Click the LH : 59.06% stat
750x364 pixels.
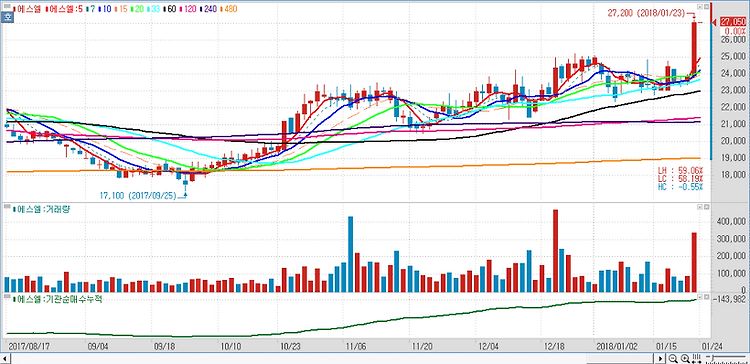coord(681,170)
